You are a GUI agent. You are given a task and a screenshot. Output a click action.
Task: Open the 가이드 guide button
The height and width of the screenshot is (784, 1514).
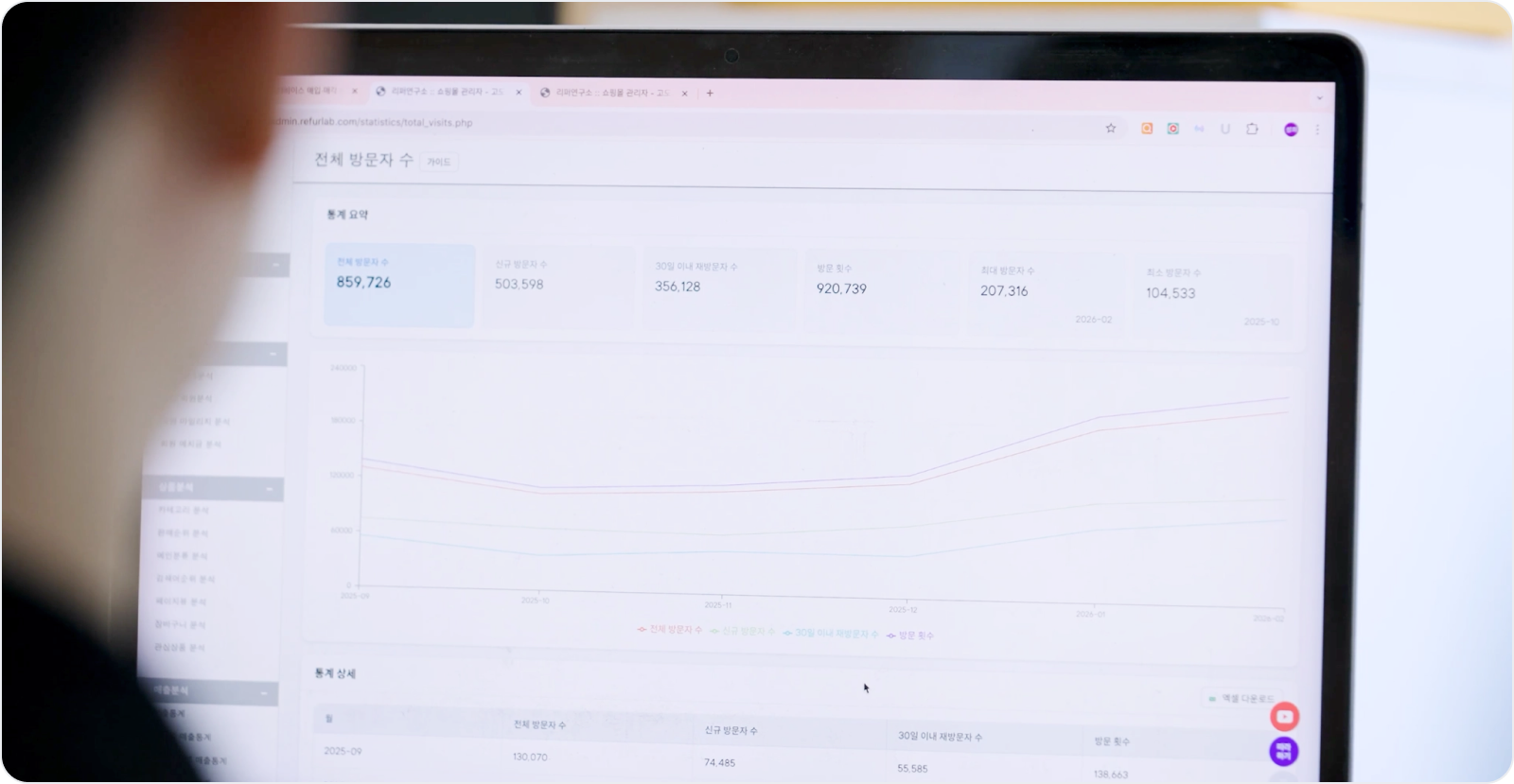click(x=439, y=162)
